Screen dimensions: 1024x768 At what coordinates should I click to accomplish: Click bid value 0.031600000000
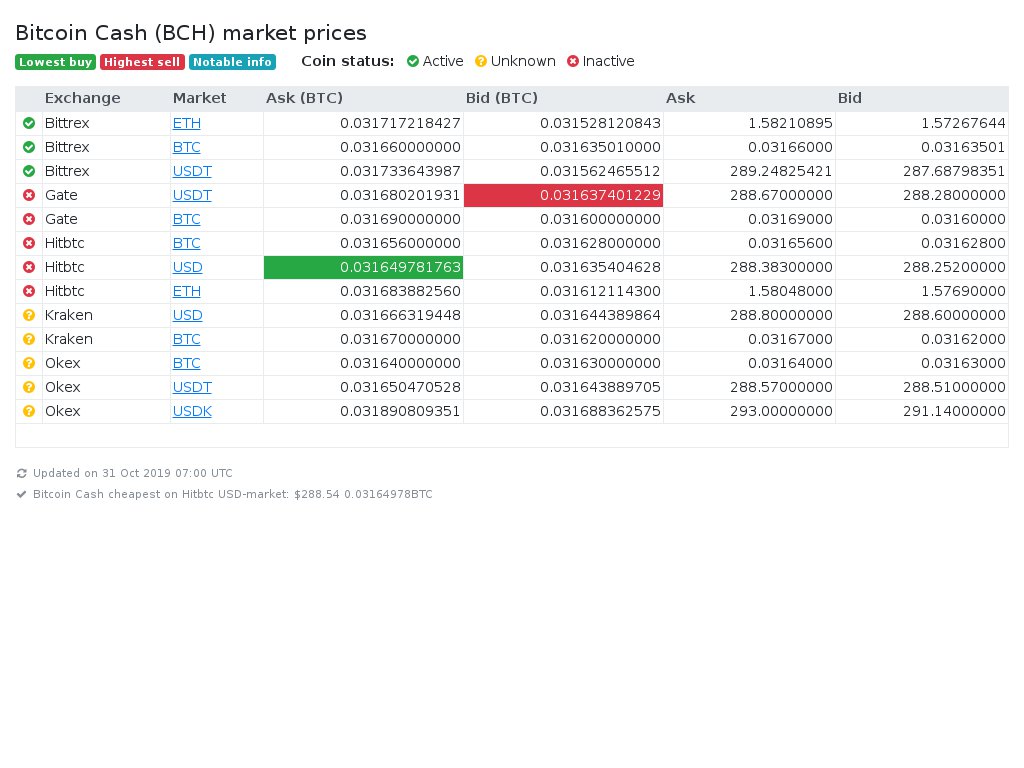(x=600, y=219)
